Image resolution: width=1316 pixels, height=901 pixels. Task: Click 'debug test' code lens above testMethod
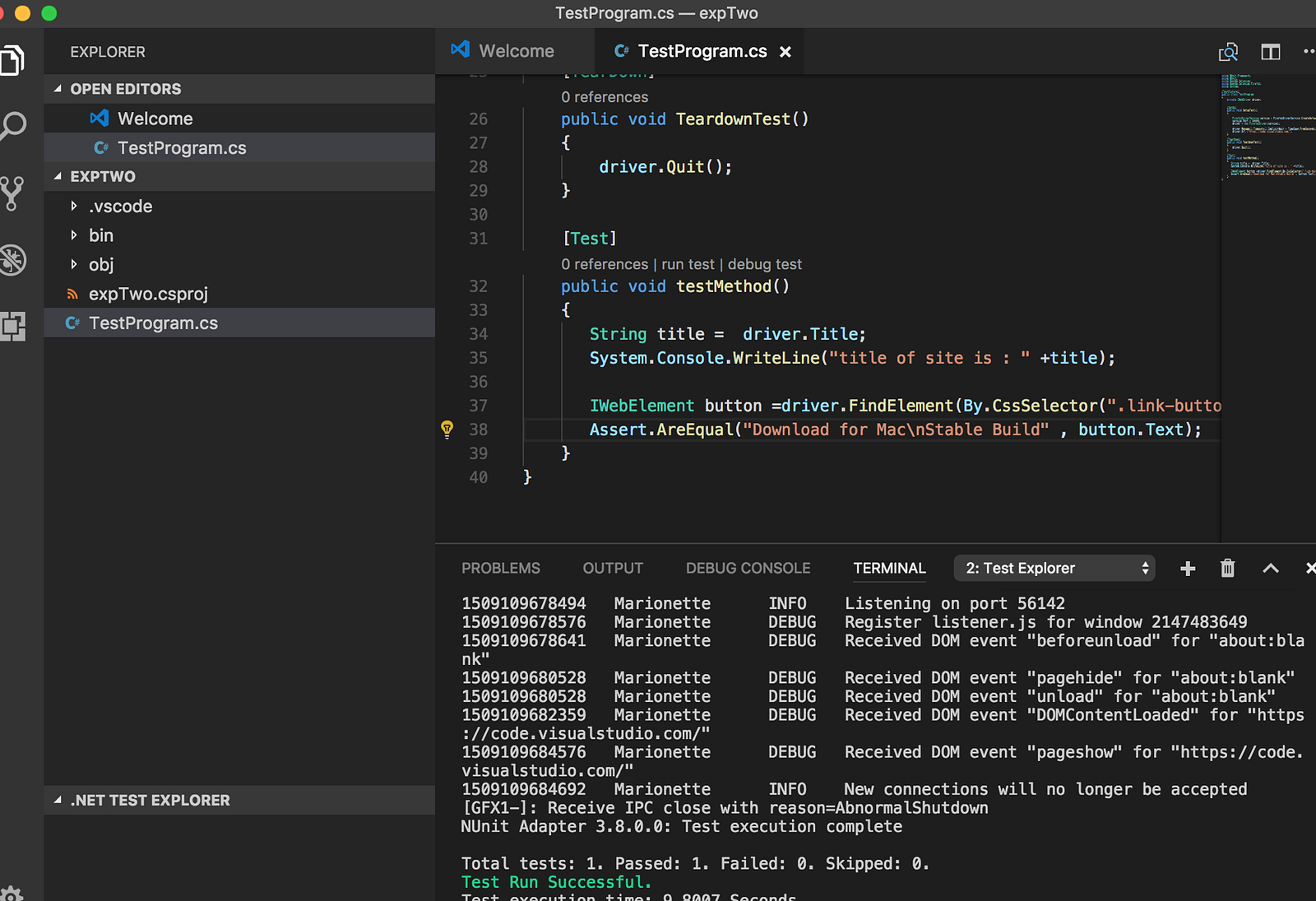pyautogui.click(x=765, y=264)
